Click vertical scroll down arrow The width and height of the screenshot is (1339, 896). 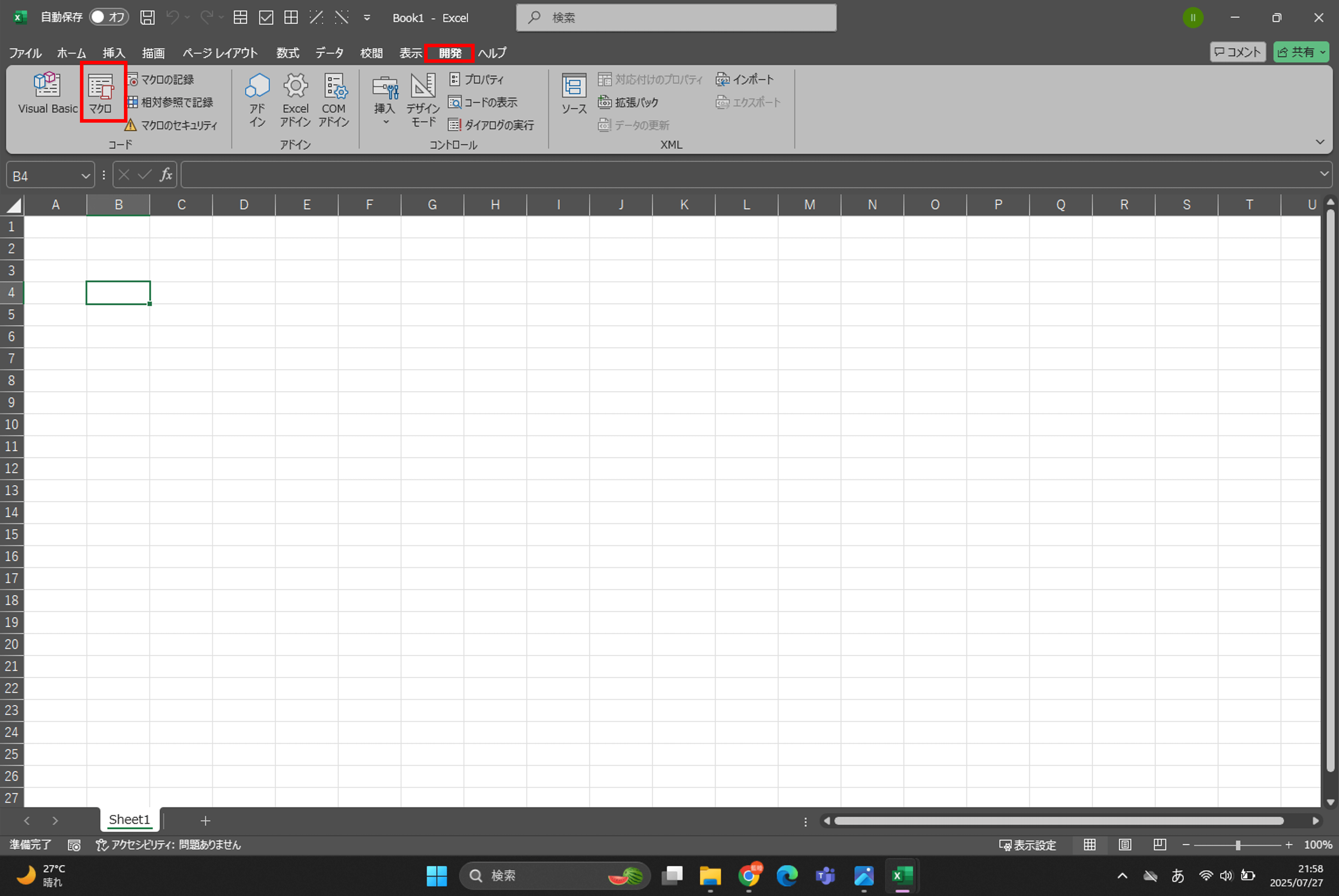1330,802
